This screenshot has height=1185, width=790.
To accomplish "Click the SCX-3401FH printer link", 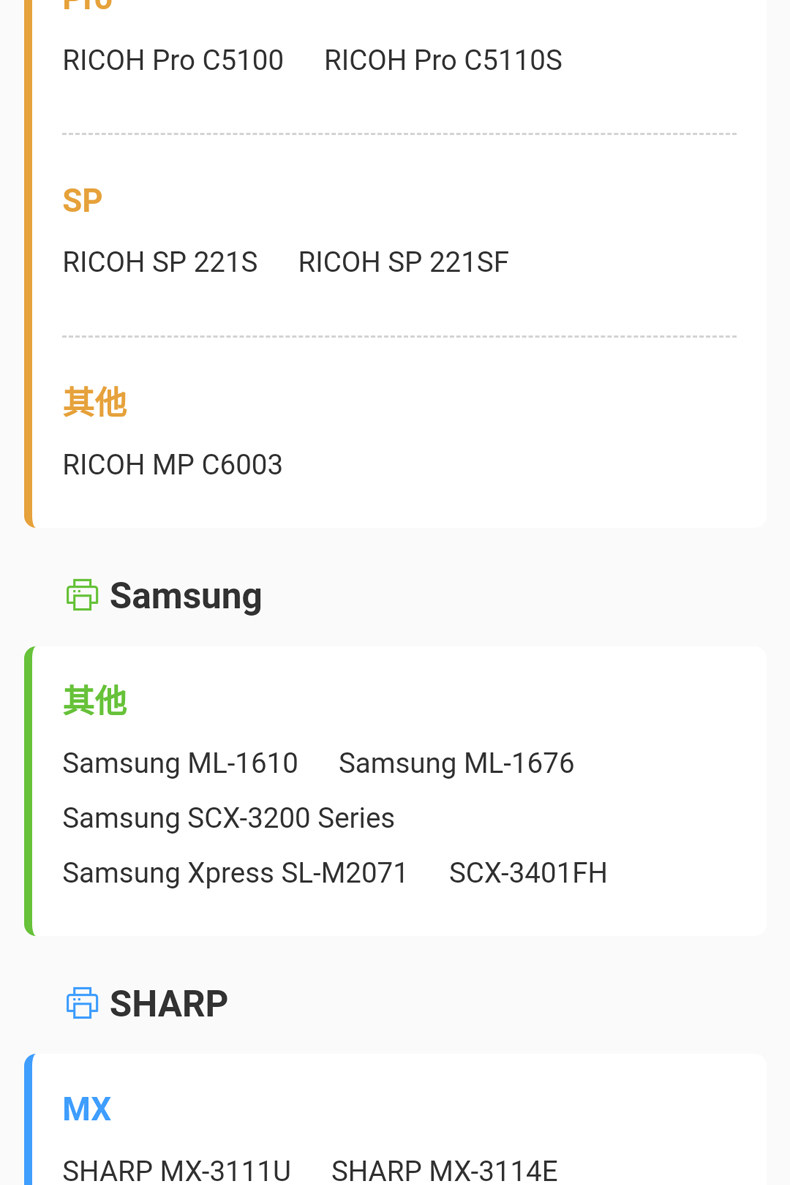I will click(528, 873).
